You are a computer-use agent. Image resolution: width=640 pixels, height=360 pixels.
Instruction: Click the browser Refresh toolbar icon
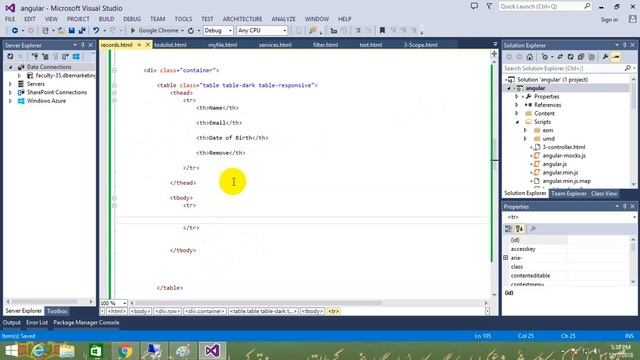(191, 31)
